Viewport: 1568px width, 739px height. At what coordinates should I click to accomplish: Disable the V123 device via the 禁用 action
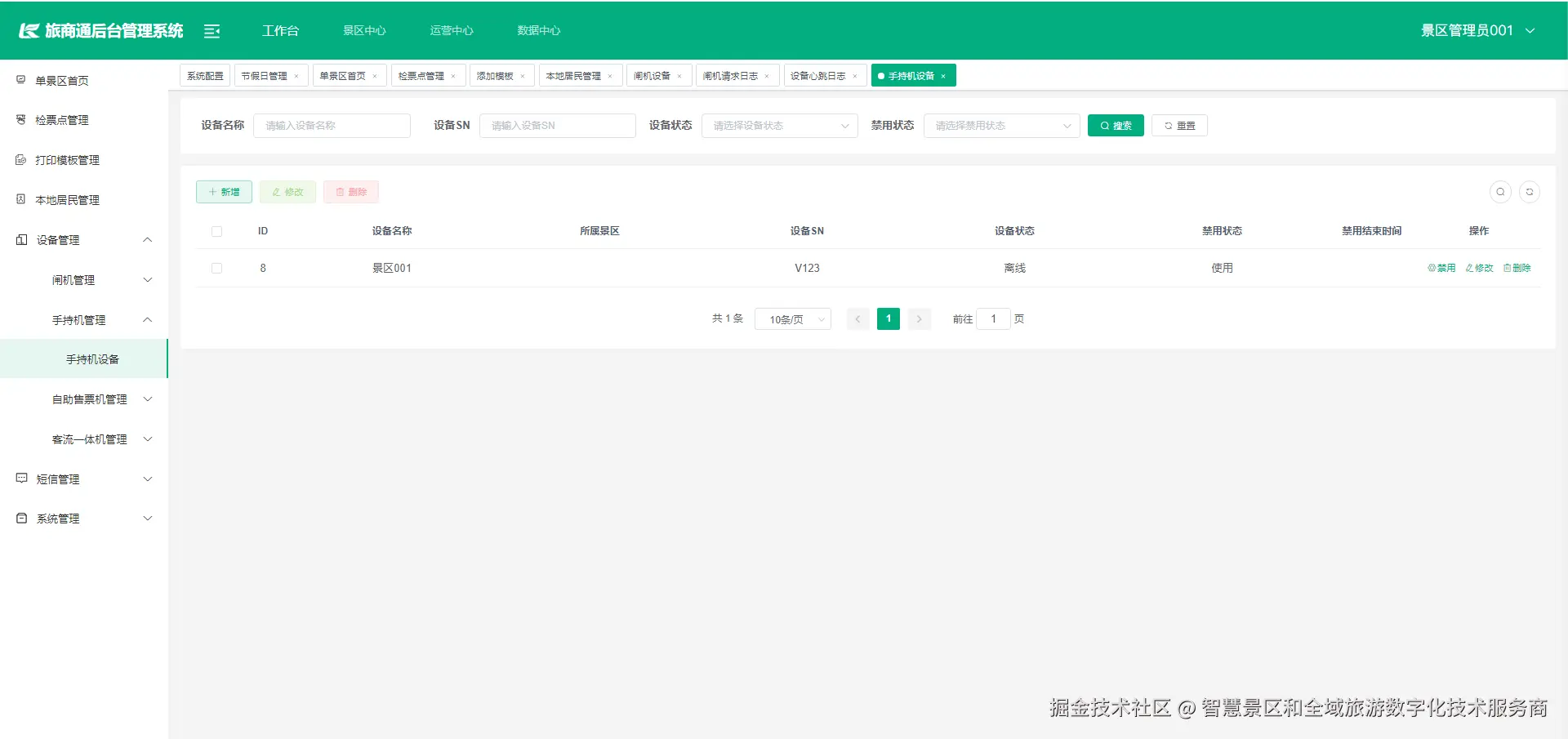pyautogui.click(x=1441, y=268)
